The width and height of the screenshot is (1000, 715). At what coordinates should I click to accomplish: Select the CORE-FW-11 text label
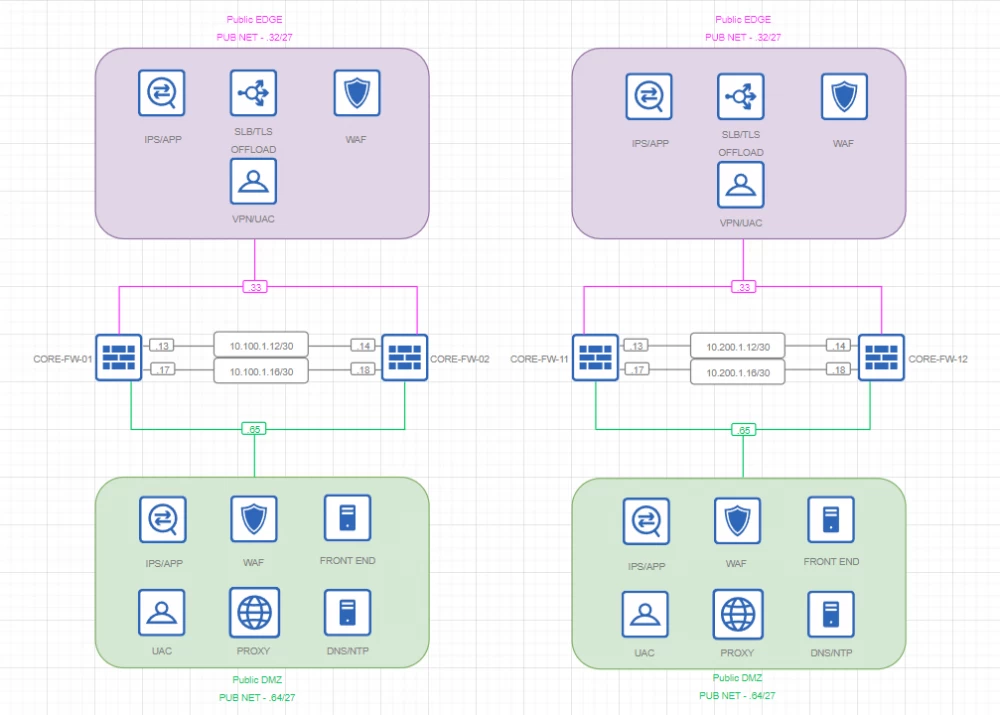[x=539, y=357]
